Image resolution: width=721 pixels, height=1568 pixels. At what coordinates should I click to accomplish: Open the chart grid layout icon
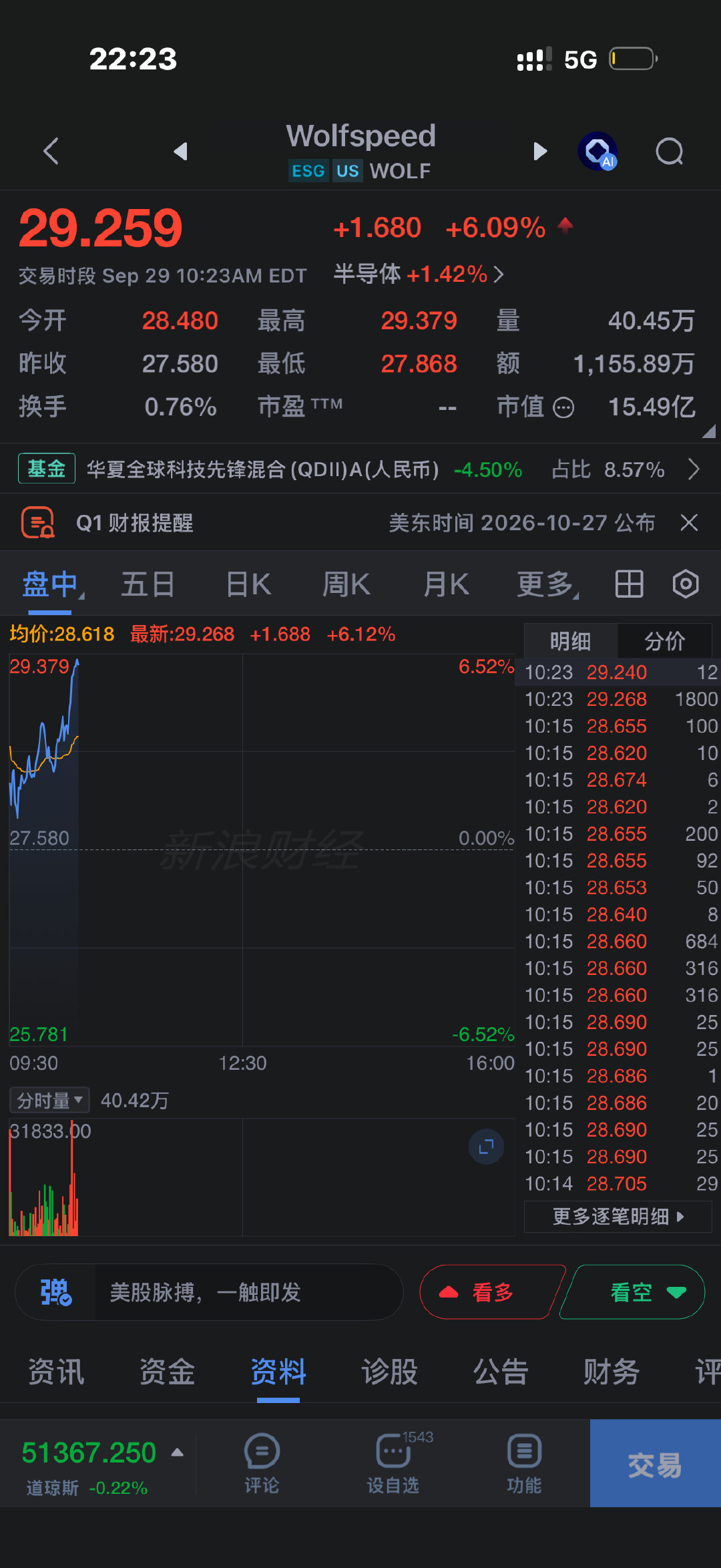[x=629, y=584]
